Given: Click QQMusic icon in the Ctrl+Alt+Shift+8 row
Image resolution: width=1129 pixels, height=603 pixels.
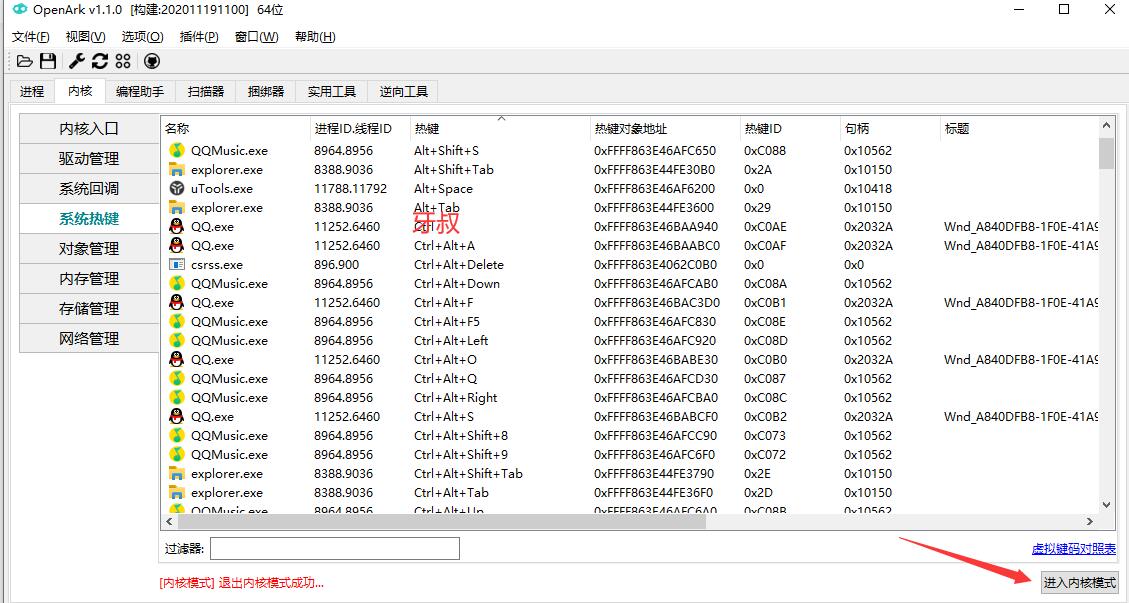Looking at the screenshot, I should (176, 435).
